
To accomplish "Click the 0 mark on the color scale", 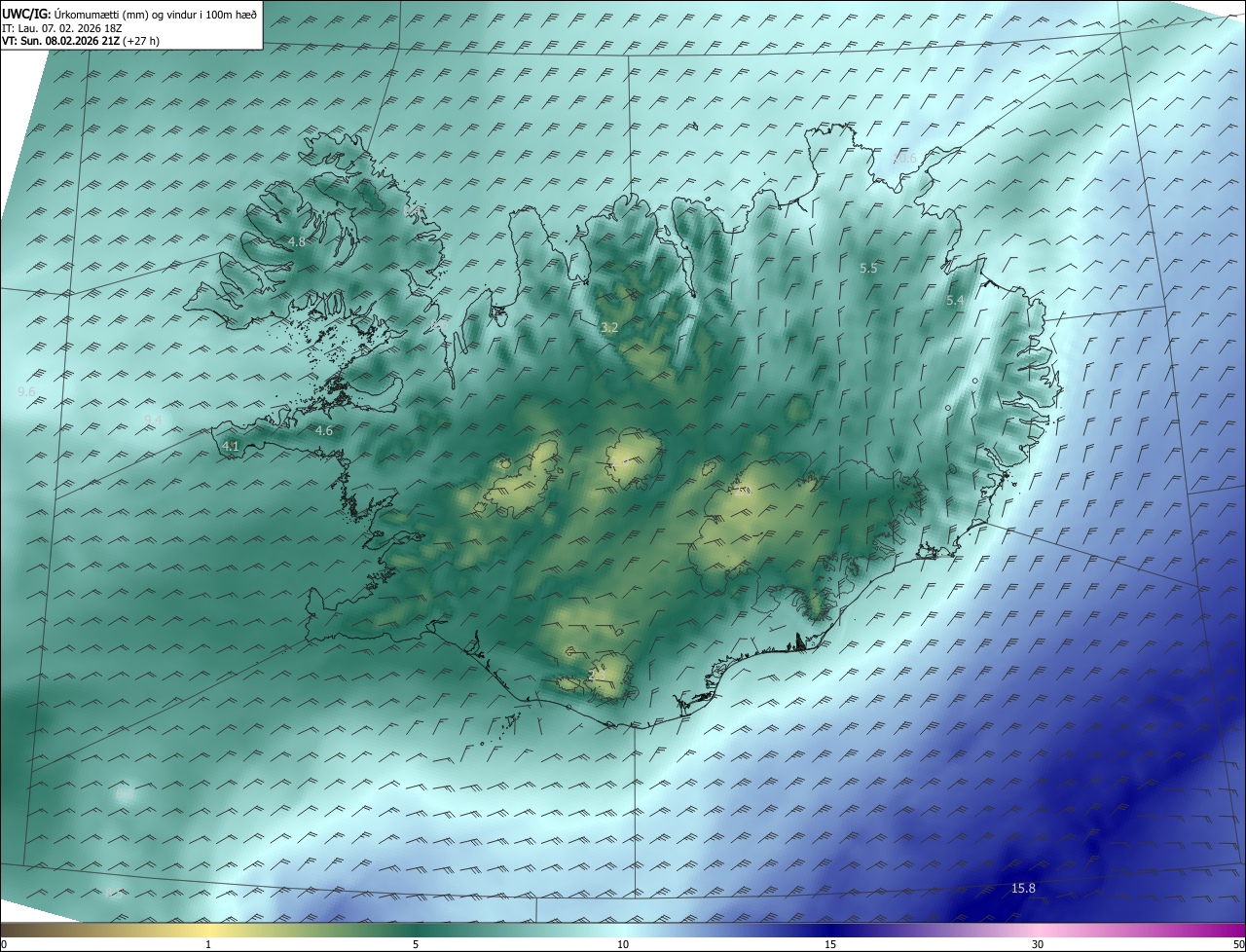I will [4, 945].
